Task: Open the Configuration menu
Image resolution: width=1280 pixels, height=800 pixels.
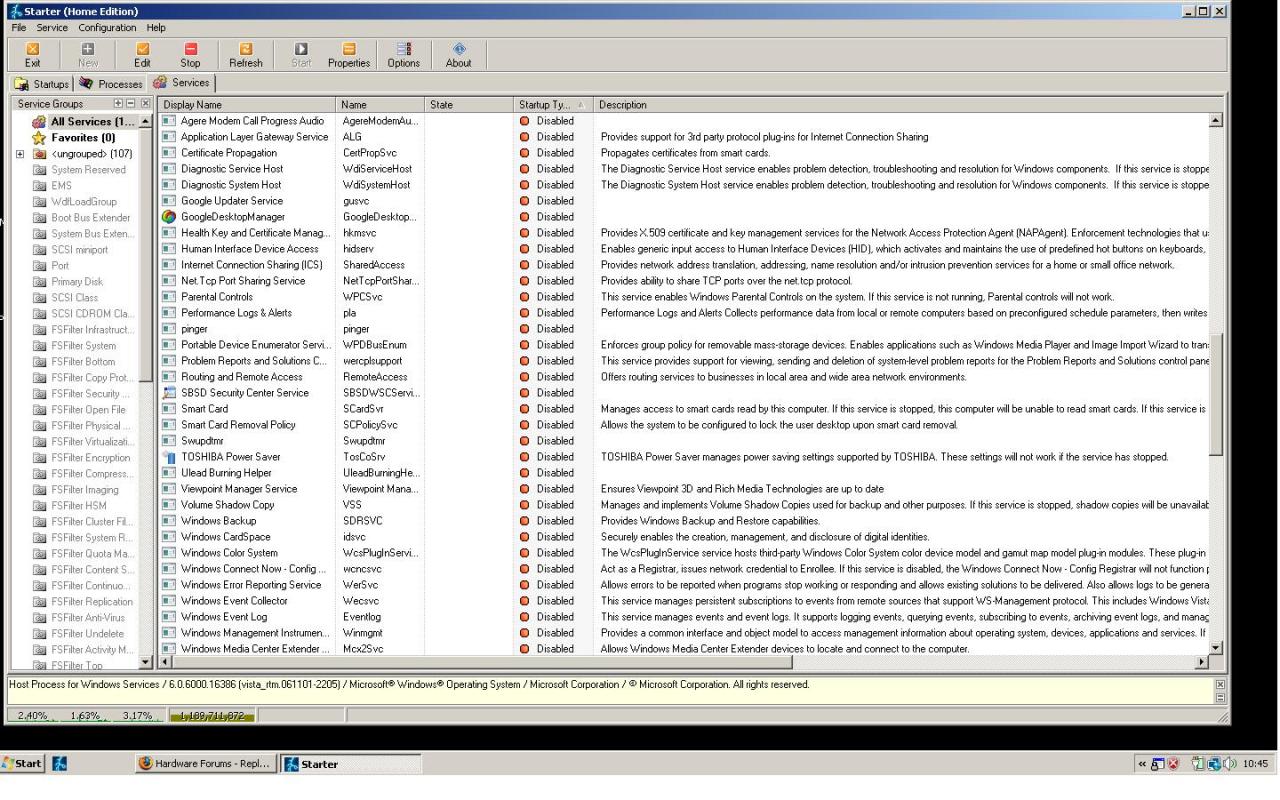Action: pyautogui.click(x=107, y=28)
